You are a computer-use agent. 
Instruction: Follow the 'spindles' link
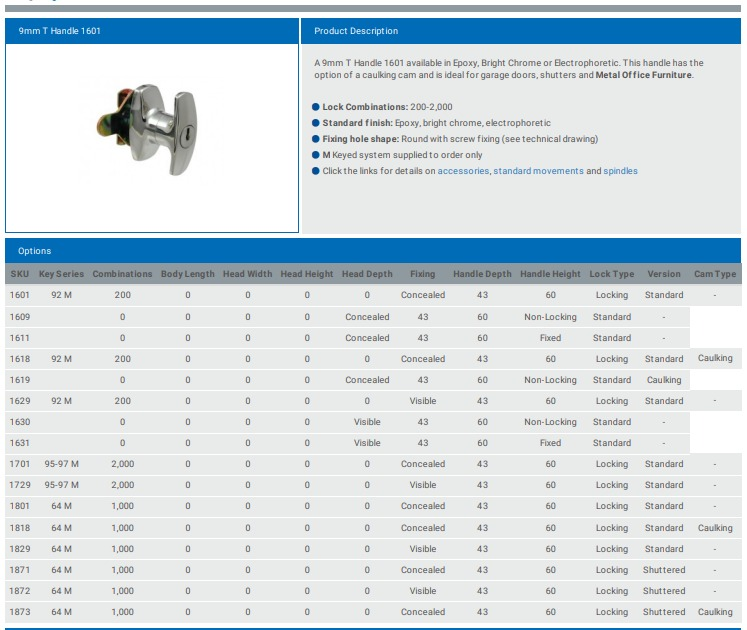pos(620,171)
